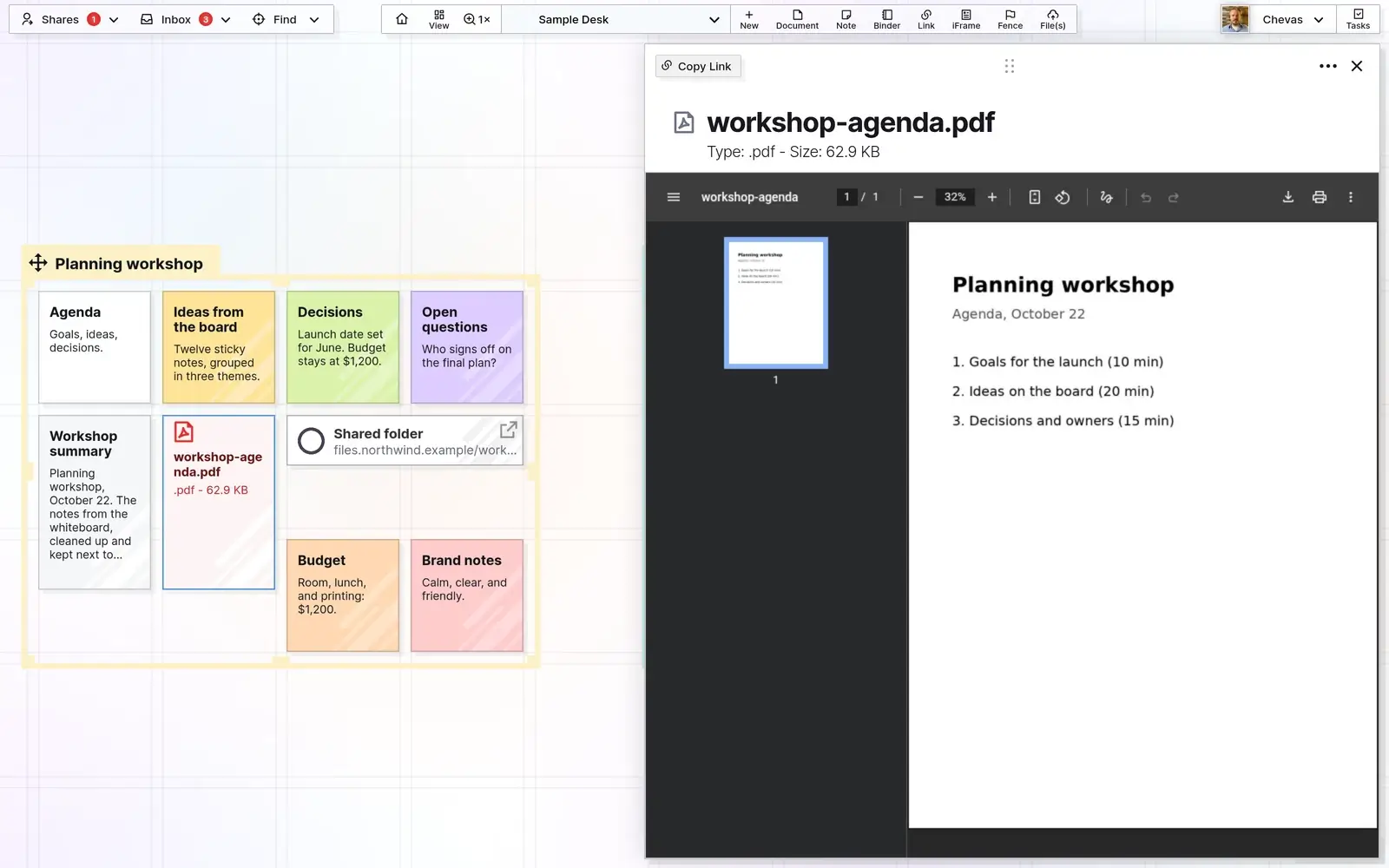The width and height of the screenshot is (1389, 868).
Task: Click the PDF page number field
Action: click(846, 197)
